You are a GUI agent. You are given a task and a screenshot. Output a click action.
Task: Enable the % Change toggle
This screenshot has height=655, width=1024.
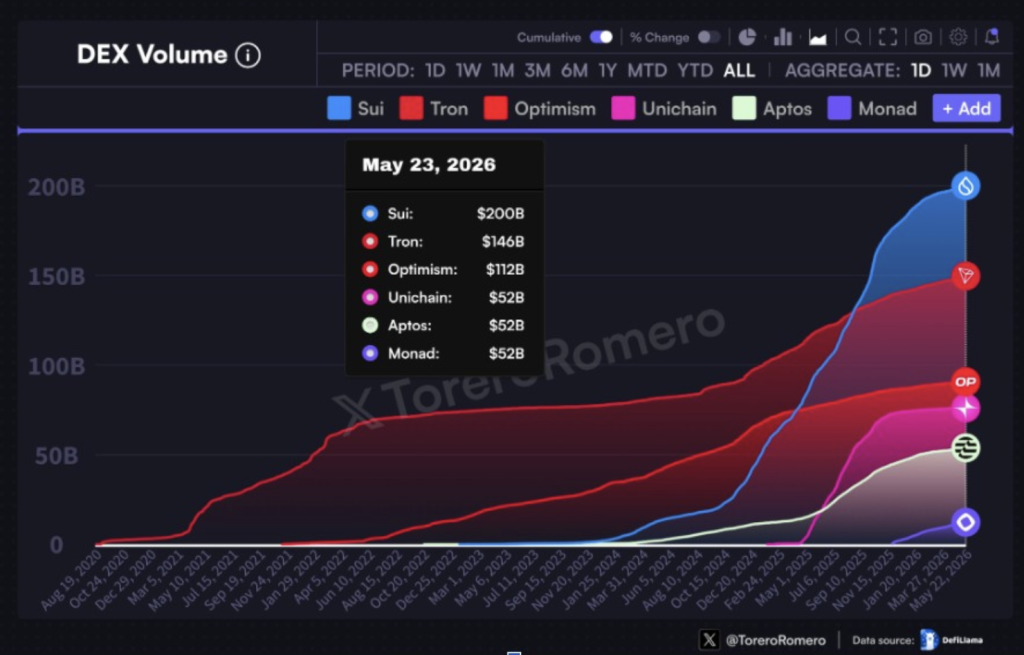pyautogui.click(x=709, y=37)
